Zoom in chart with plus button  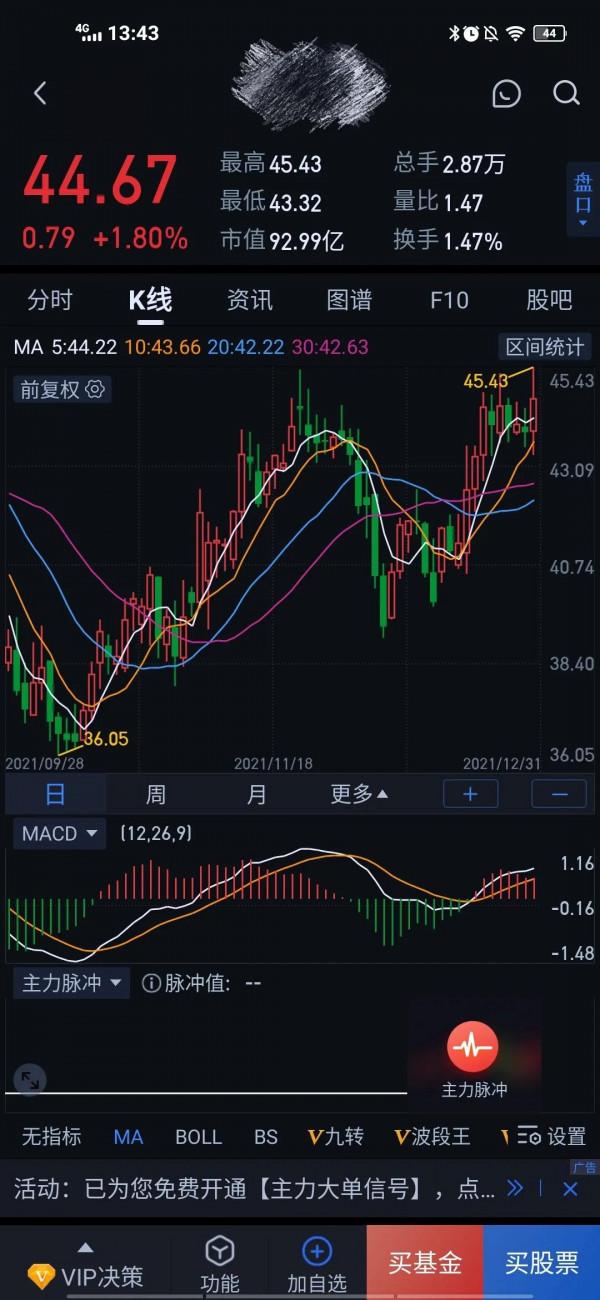(x=470, y=794)
